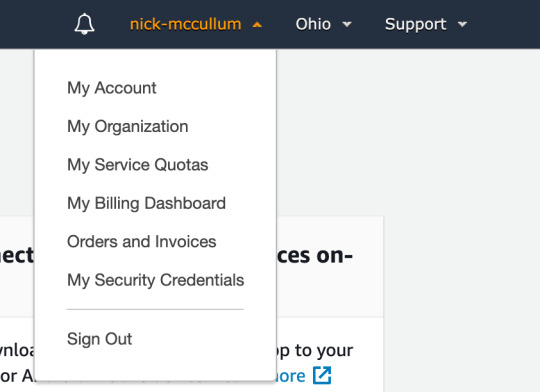Click the card heading ending 'ces on-'
540x392 pixels.
[x=315, y=256]
